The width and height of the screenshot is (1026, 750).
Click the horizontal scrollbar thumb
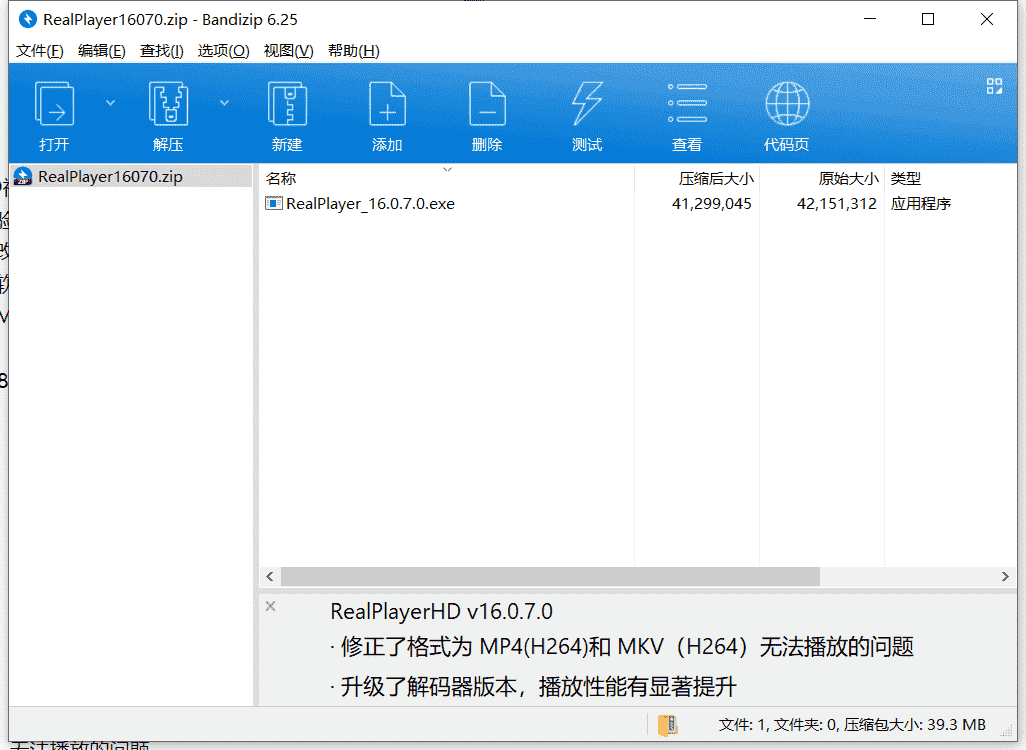click(550, 577)
